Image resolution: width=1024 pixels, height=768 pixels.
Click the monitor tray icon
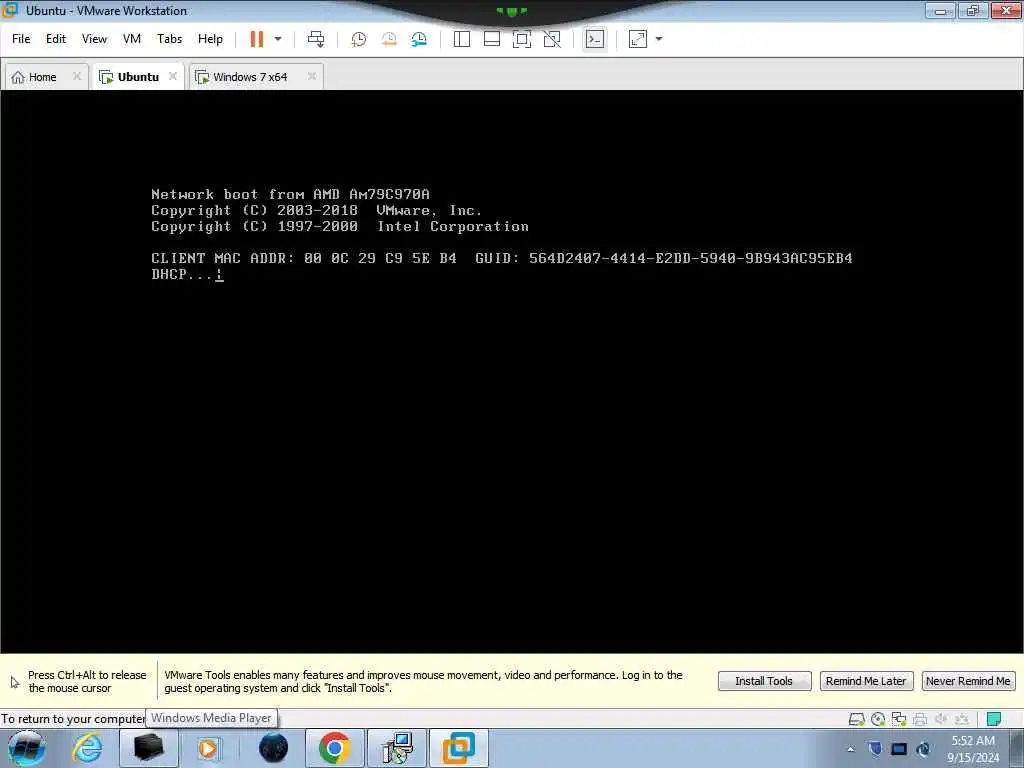tap(899, 749)
